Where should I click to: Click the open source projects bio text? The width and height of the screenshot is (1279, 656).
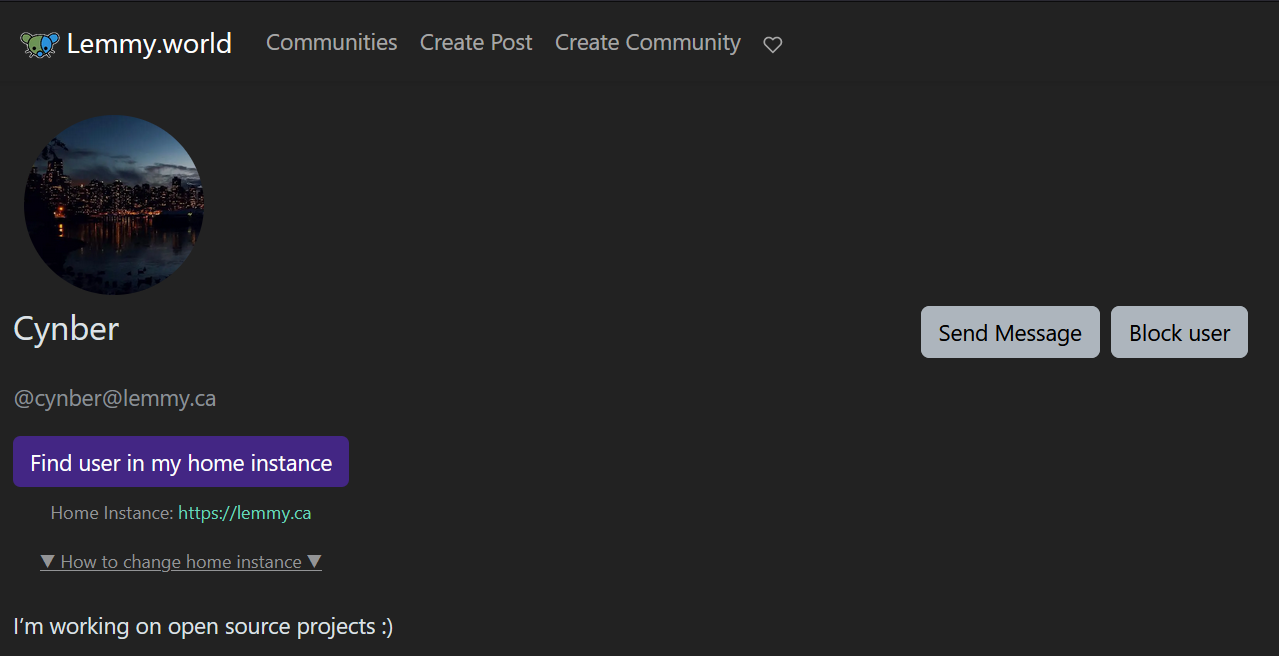(203, 627)
